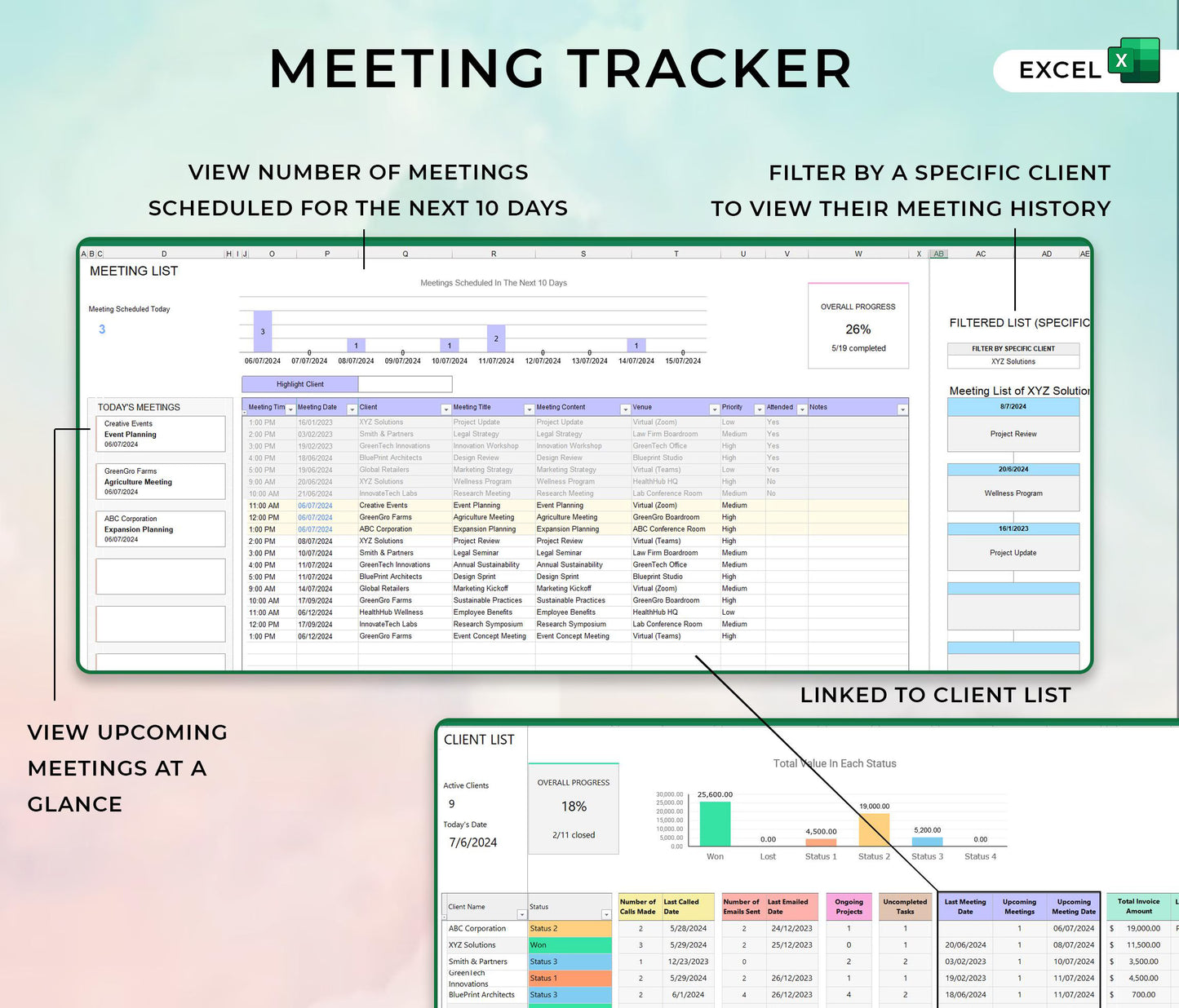Select the highlighted AB column header
1179x1008 pixels.
(938, 254)
